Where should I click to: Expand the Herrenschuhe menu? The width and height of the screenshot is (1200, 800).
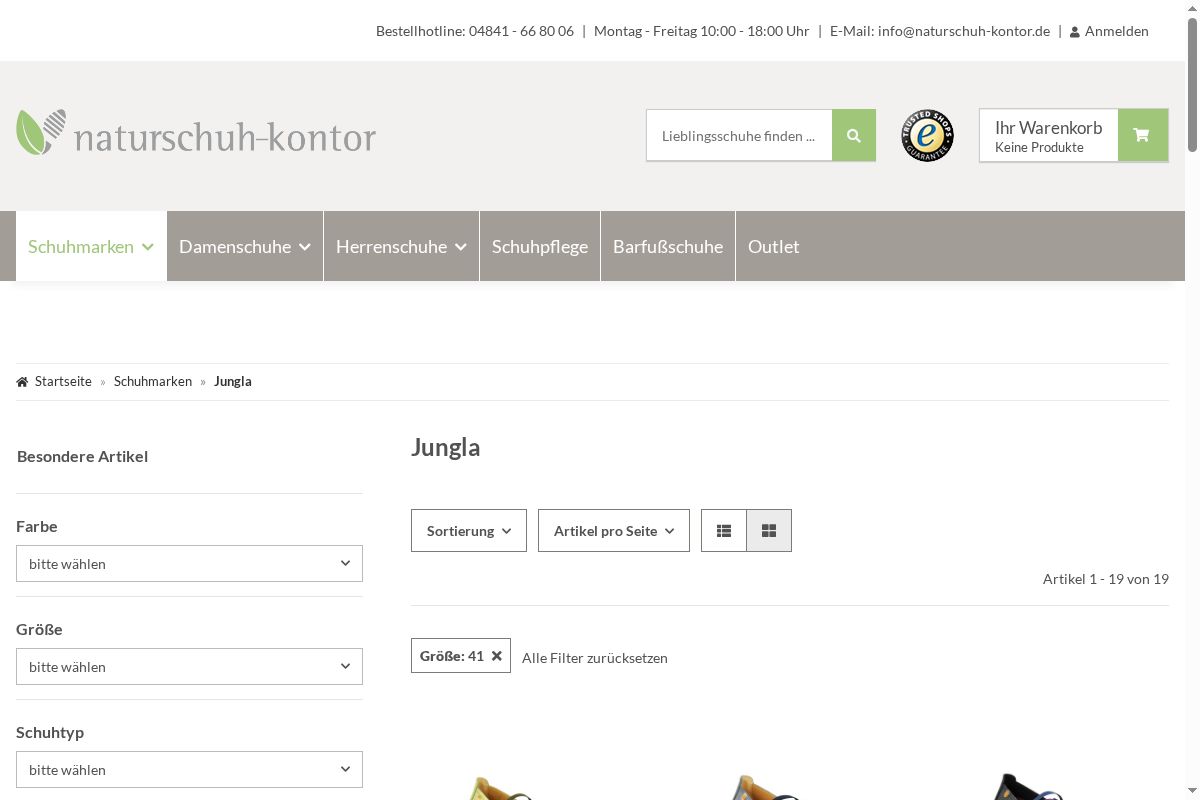pos(402,246)
